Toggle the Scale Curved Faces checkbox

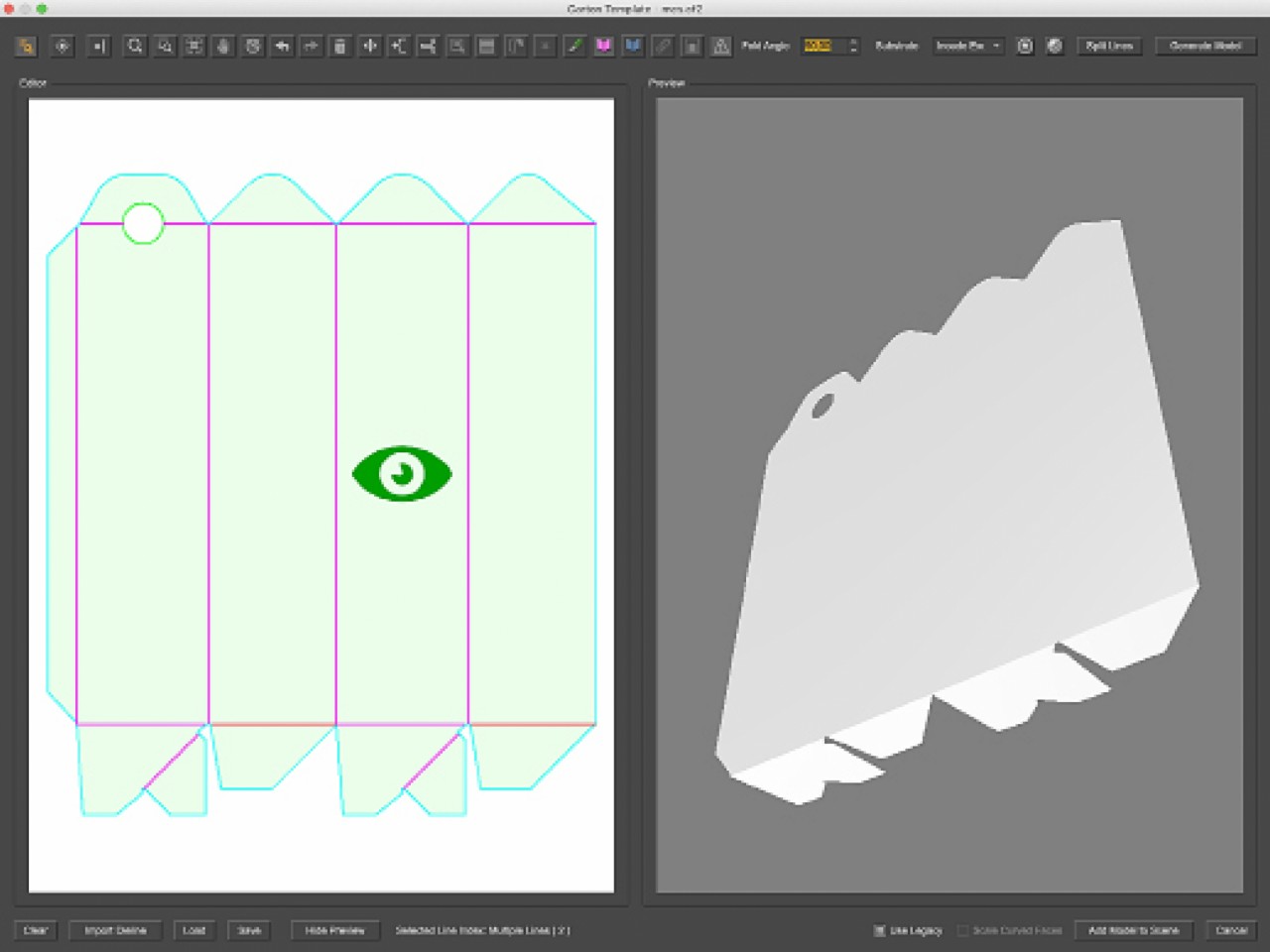pos(962,930)
